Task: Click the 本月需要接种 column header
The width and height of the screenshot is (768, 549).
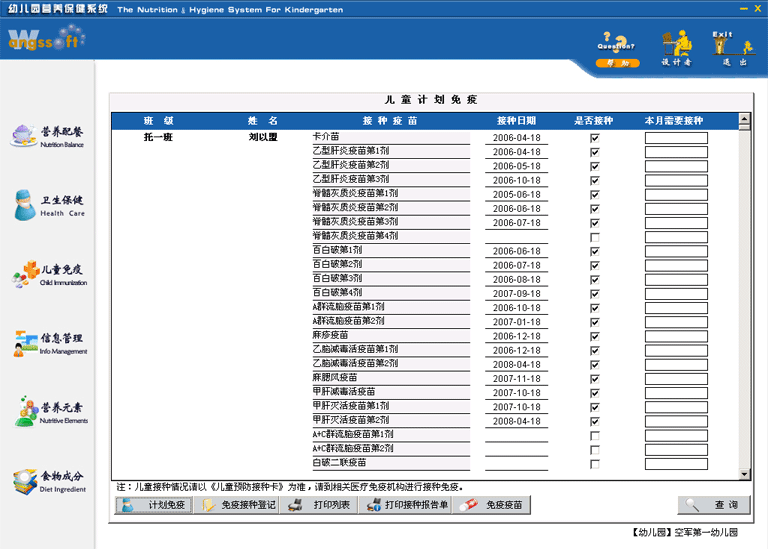Action: pyautogui.click(x=674, y=121)
